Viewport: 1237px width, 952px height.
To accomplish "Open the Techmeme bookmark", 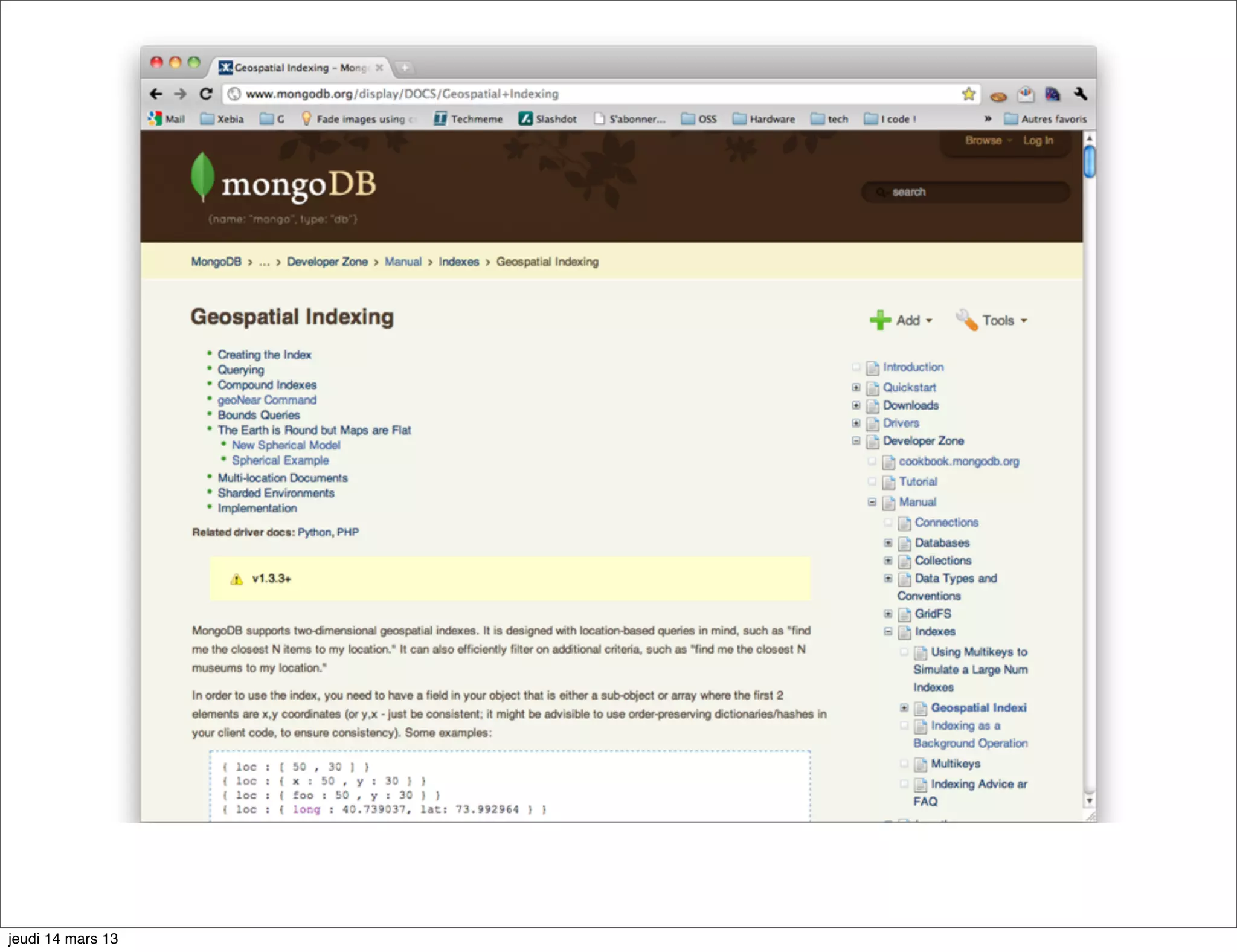I will click(x=468, y=119).
